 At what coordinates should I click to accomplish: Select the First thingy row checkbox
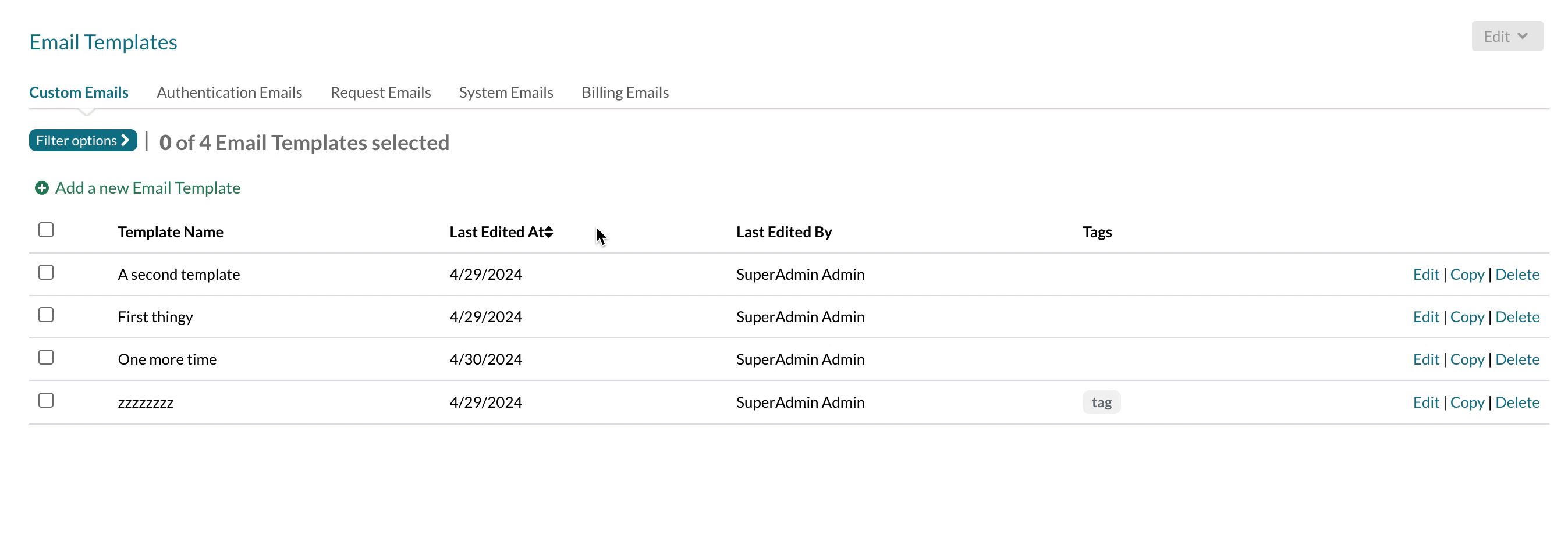click(x=45, y=315)
